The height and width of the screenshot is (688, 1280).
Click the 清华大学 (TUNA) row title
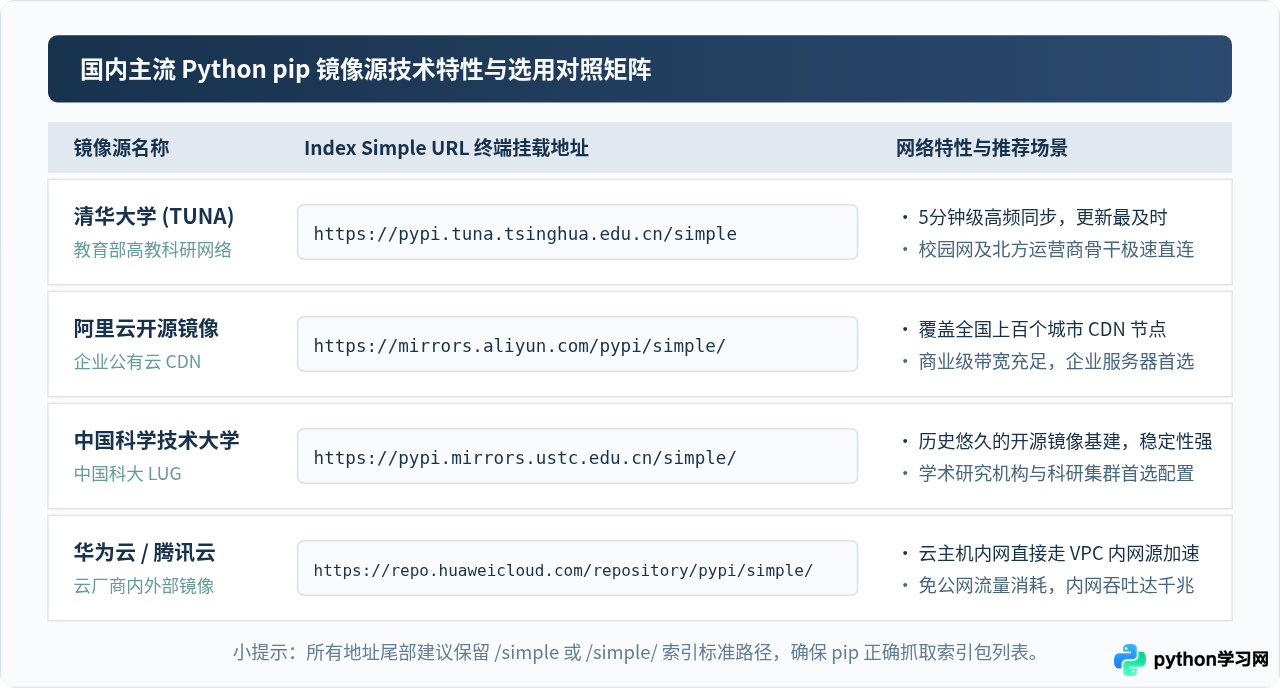coord(154,216)
